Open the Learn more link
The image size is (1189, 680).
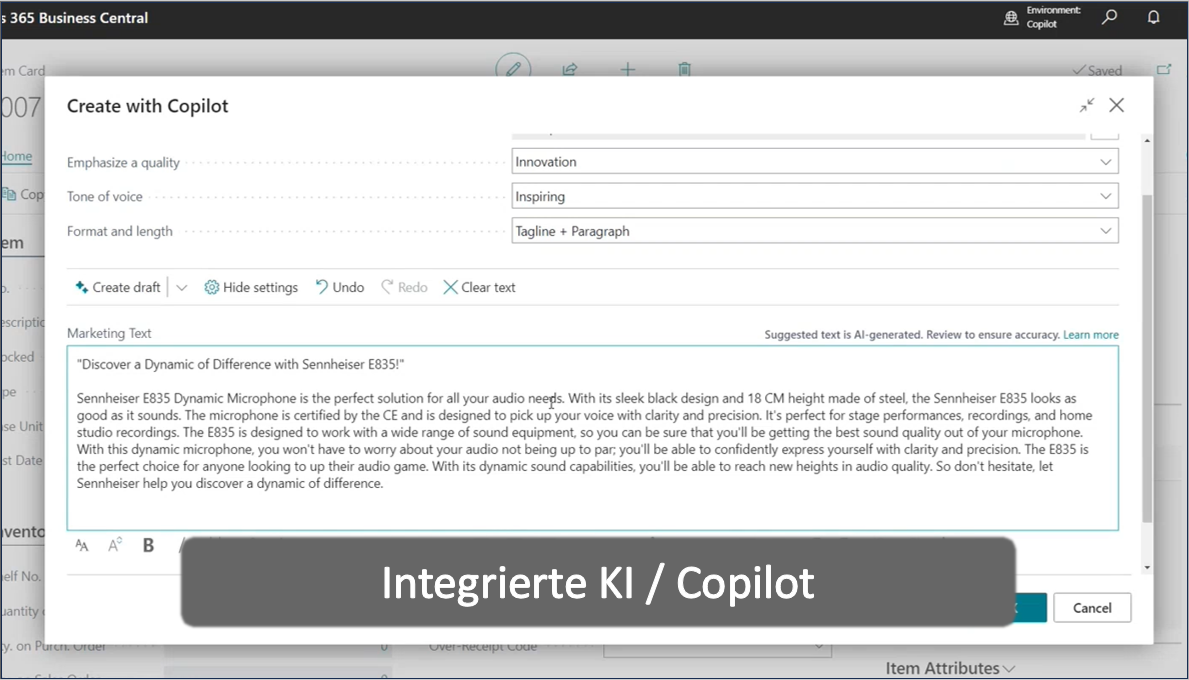[x=1090, y=334]
